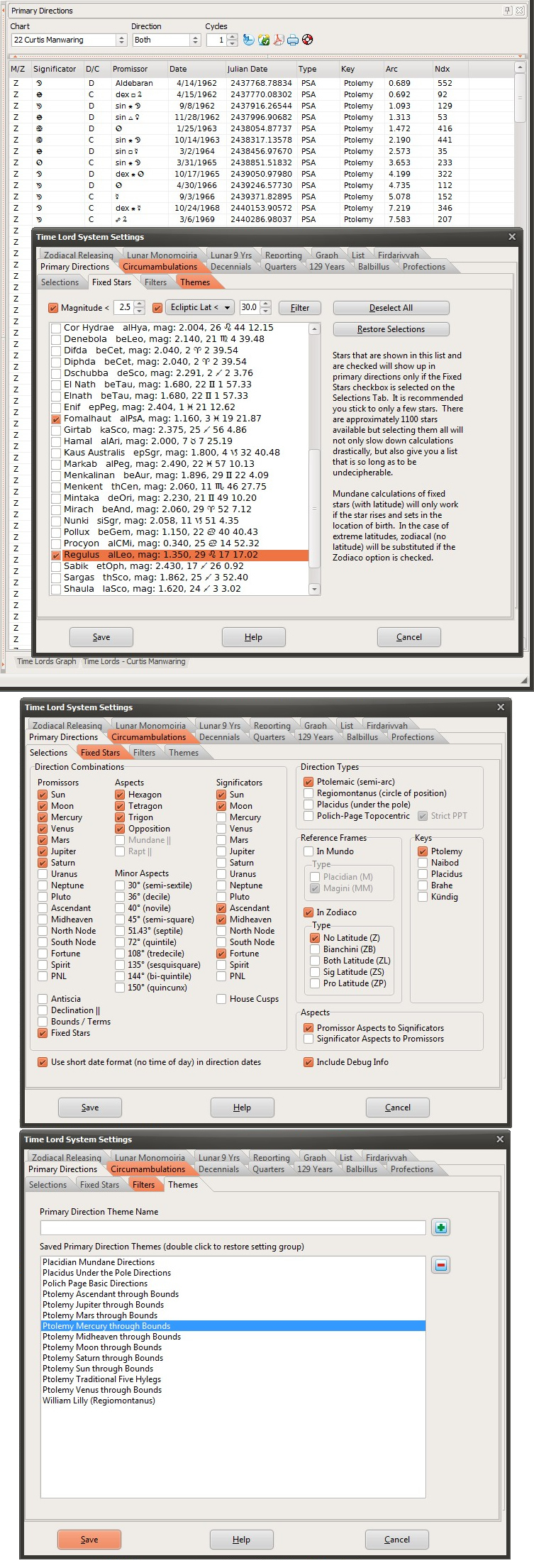Click the Aldebaran row in directions table
534x1568 pixels.
point(262,83)
